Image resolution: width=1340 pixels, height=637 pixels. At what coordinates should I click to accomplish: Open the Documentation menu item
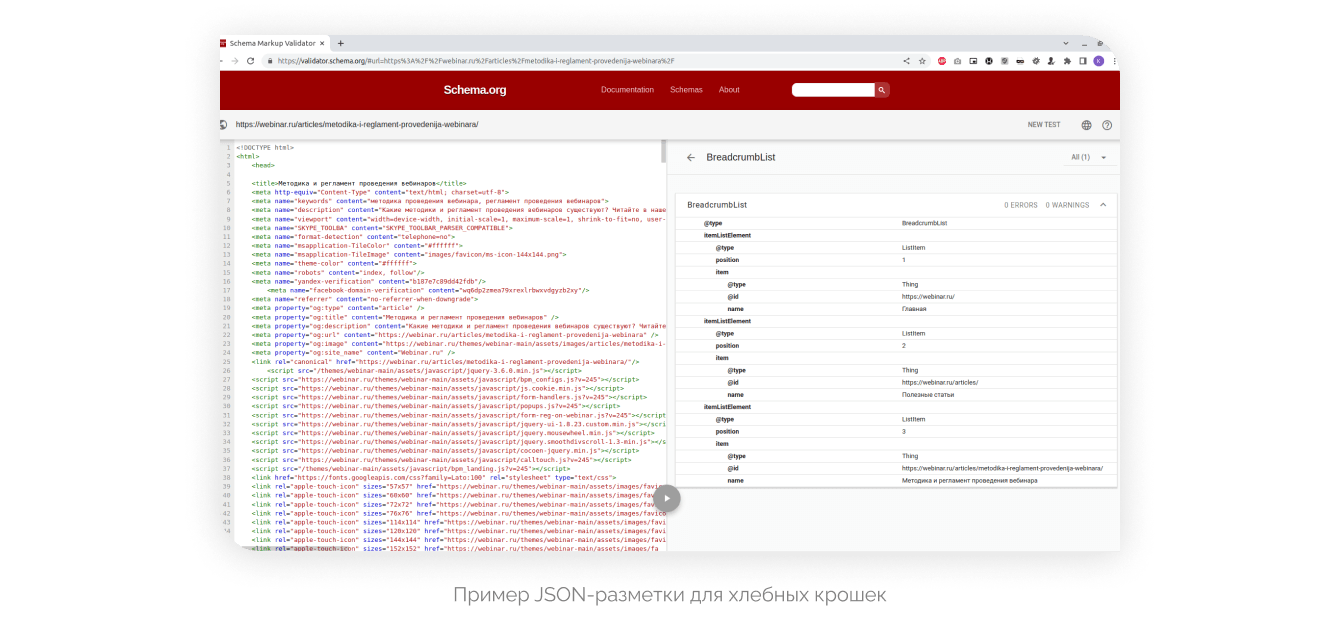tap(627, 90)
